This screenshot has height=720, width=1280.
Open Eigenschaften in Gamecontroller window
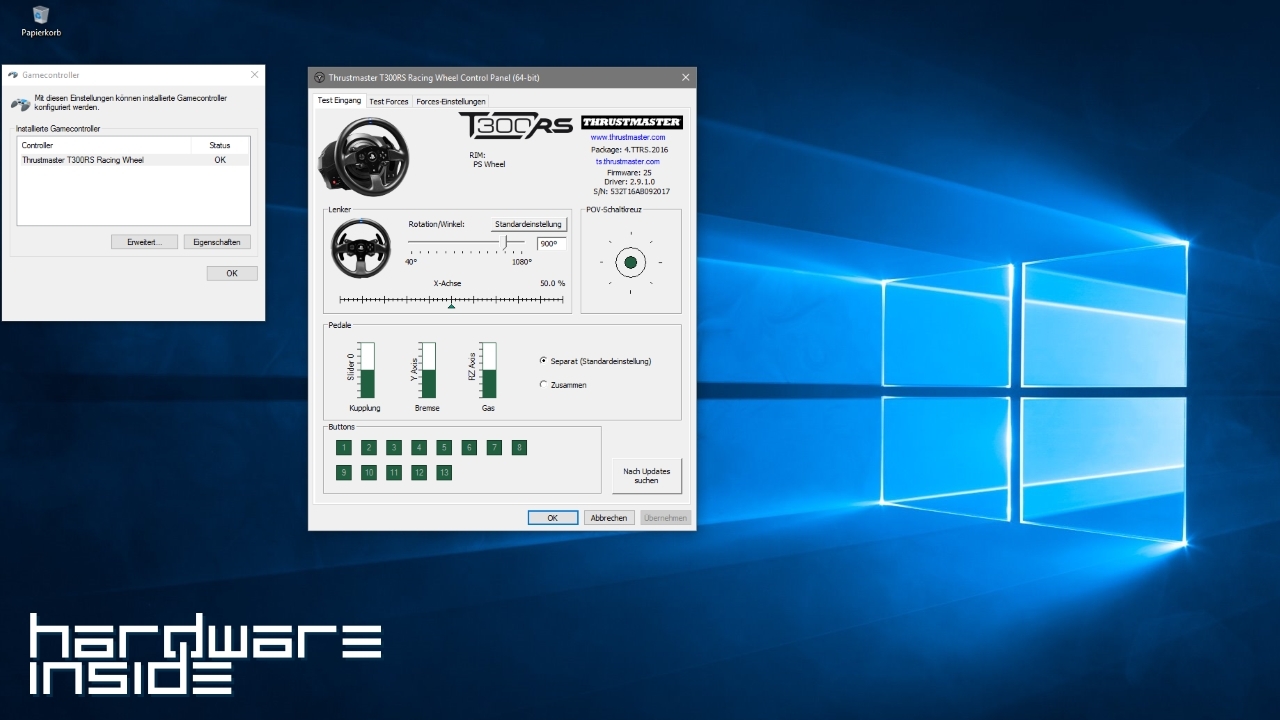click(x=217, y=242)
